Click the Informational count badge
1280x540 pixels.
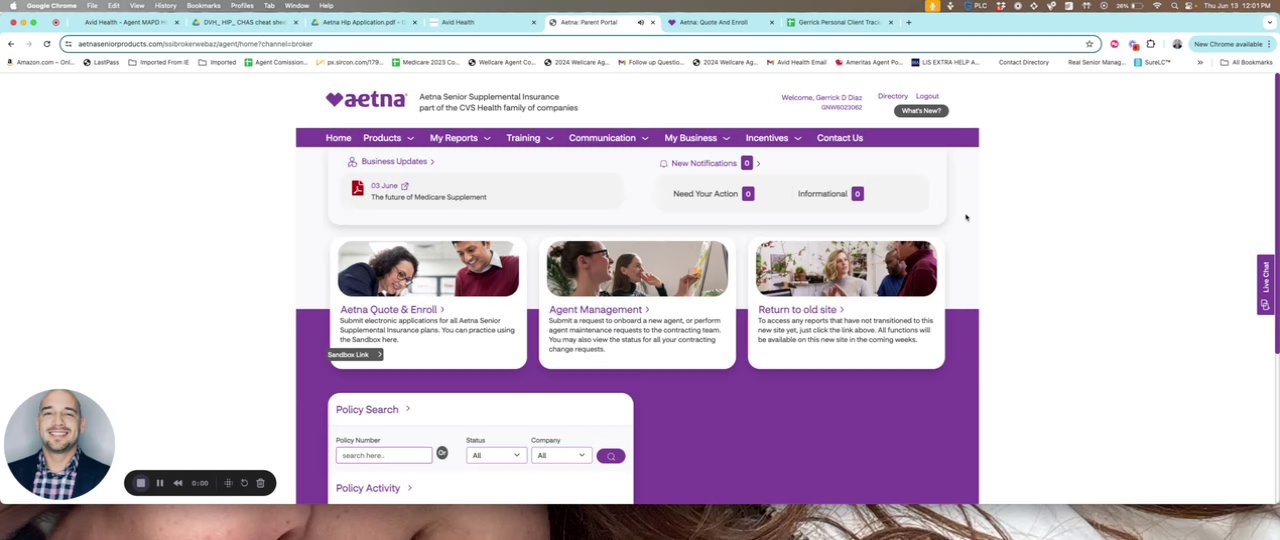(x=857, y=194)
